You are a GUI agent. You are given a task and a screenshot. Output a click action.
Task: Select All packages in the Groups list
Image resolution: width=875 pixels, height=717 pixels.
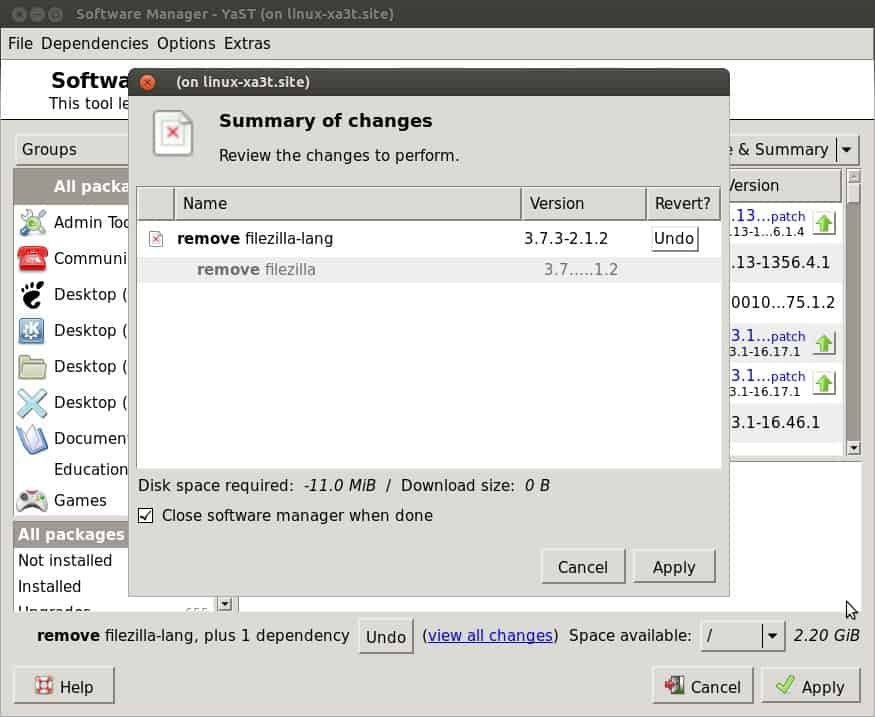72,186
